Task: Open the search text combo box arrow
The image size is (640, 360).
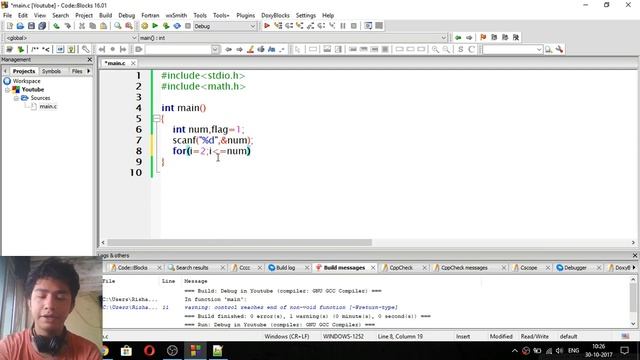Action: click(215, 49)
